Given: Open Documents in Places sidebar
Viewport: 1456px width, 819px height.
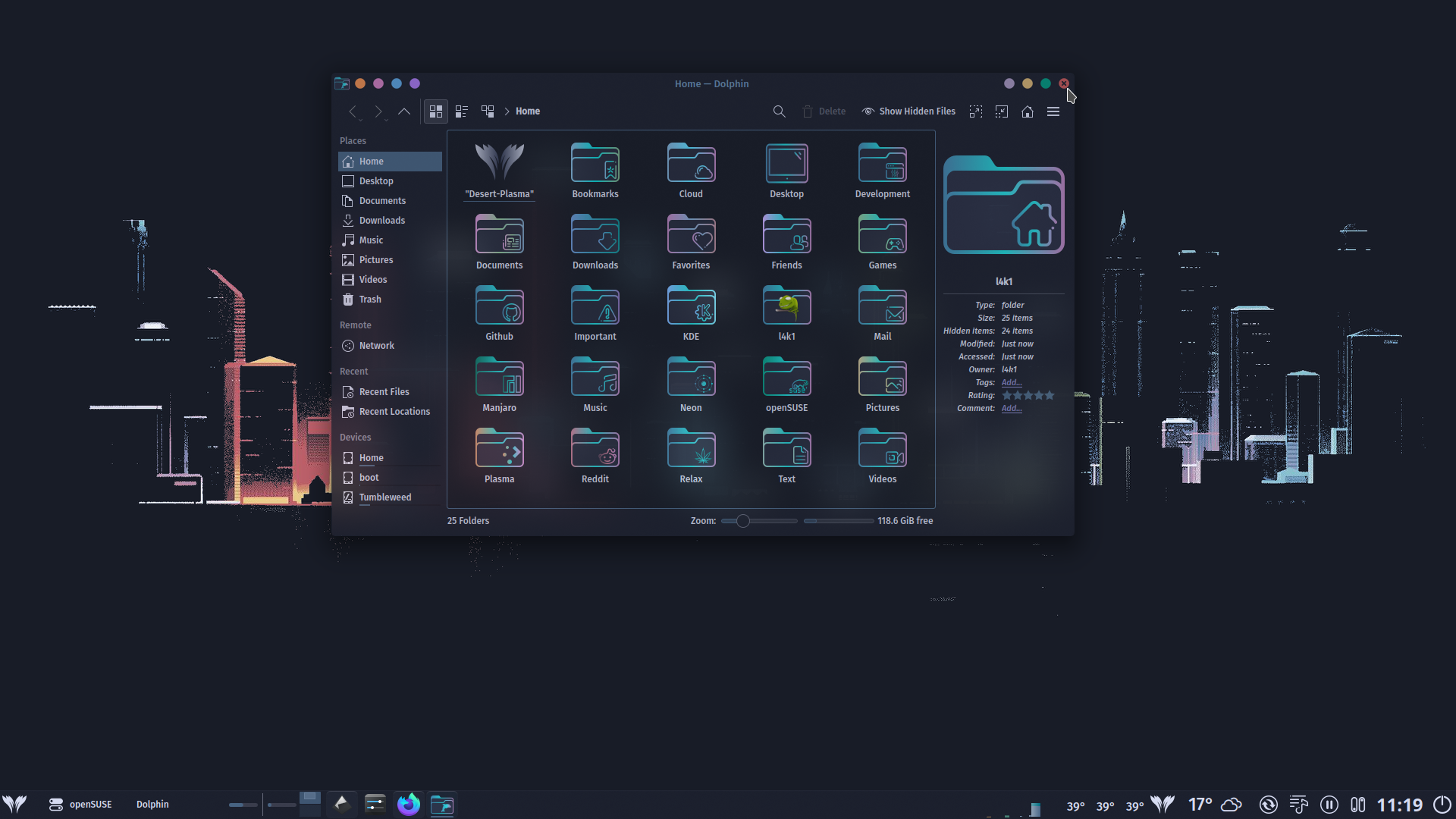Looking at the screenshot, I should [x=390, y=201].
